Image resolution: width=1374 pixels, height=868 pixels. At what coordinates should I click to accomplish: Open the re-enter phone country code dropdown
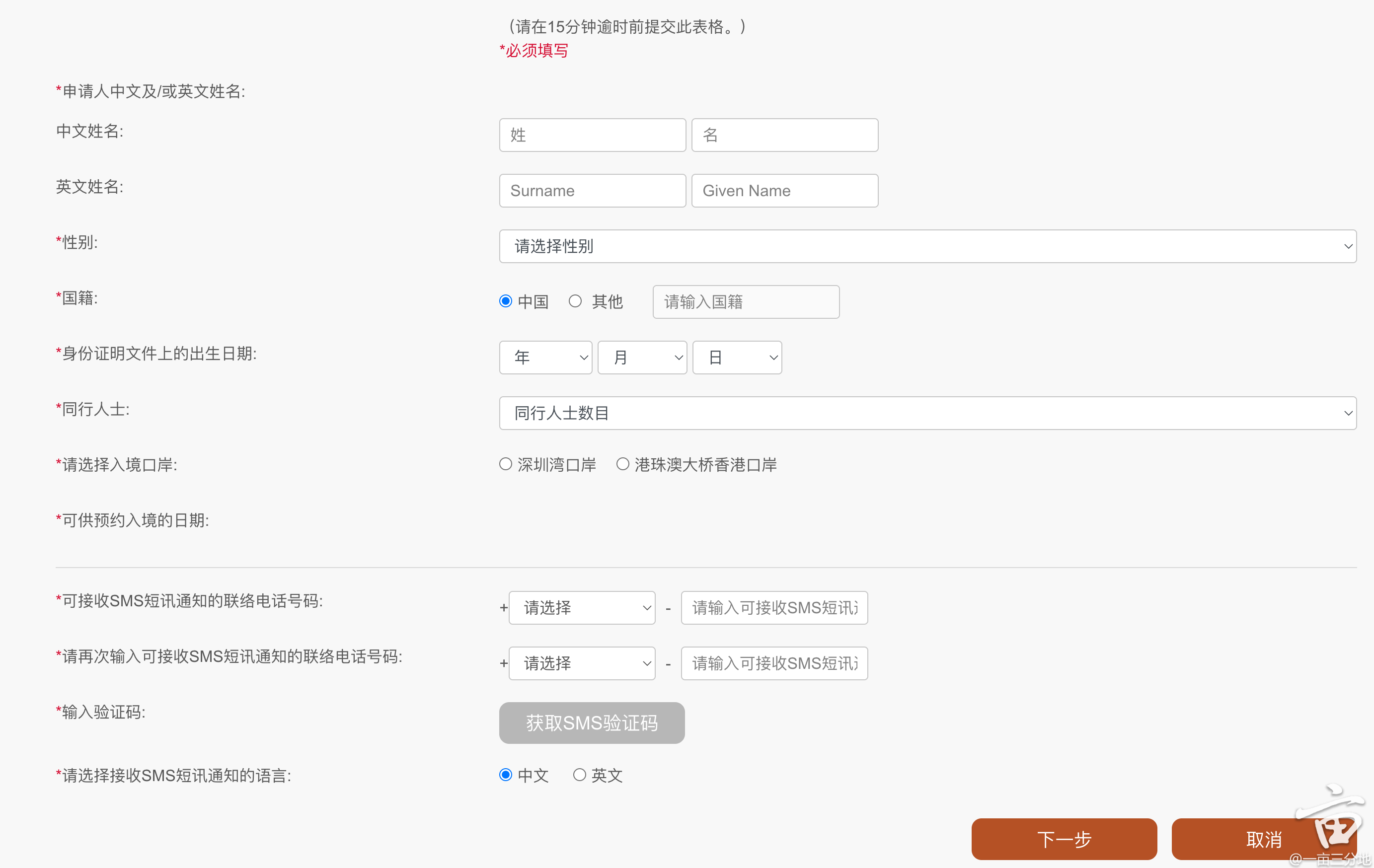pos(581,663)
